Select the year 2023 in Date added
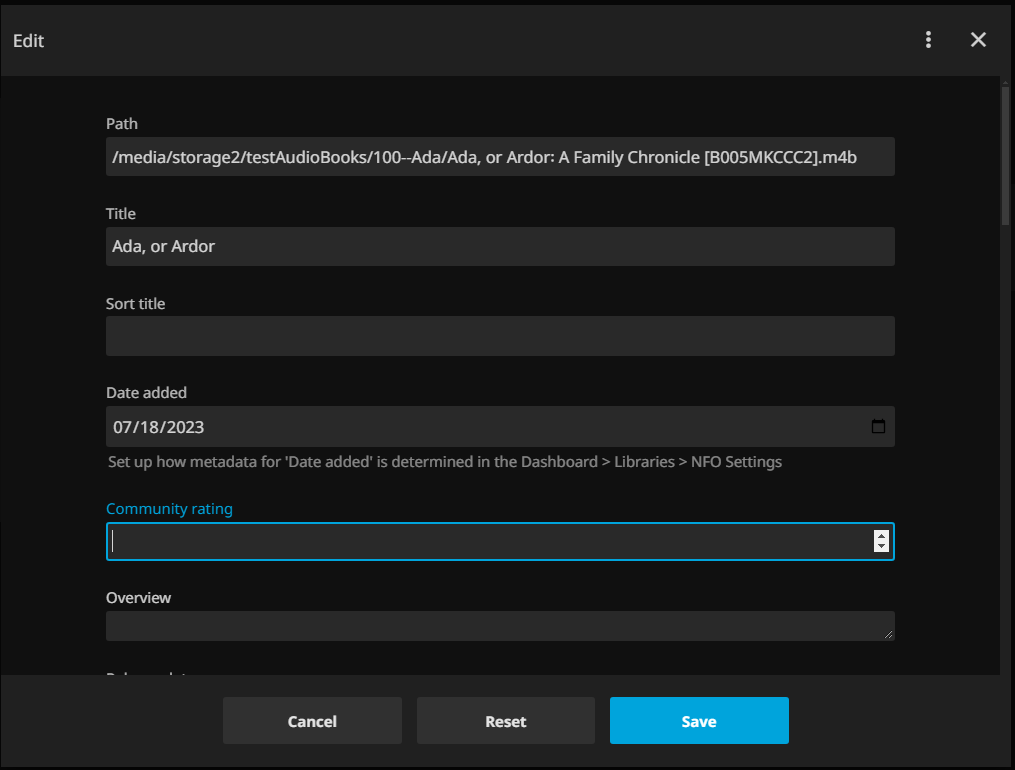Image resolution: width=1015 pixels, height=770 pixels. (x=185, y=427)
